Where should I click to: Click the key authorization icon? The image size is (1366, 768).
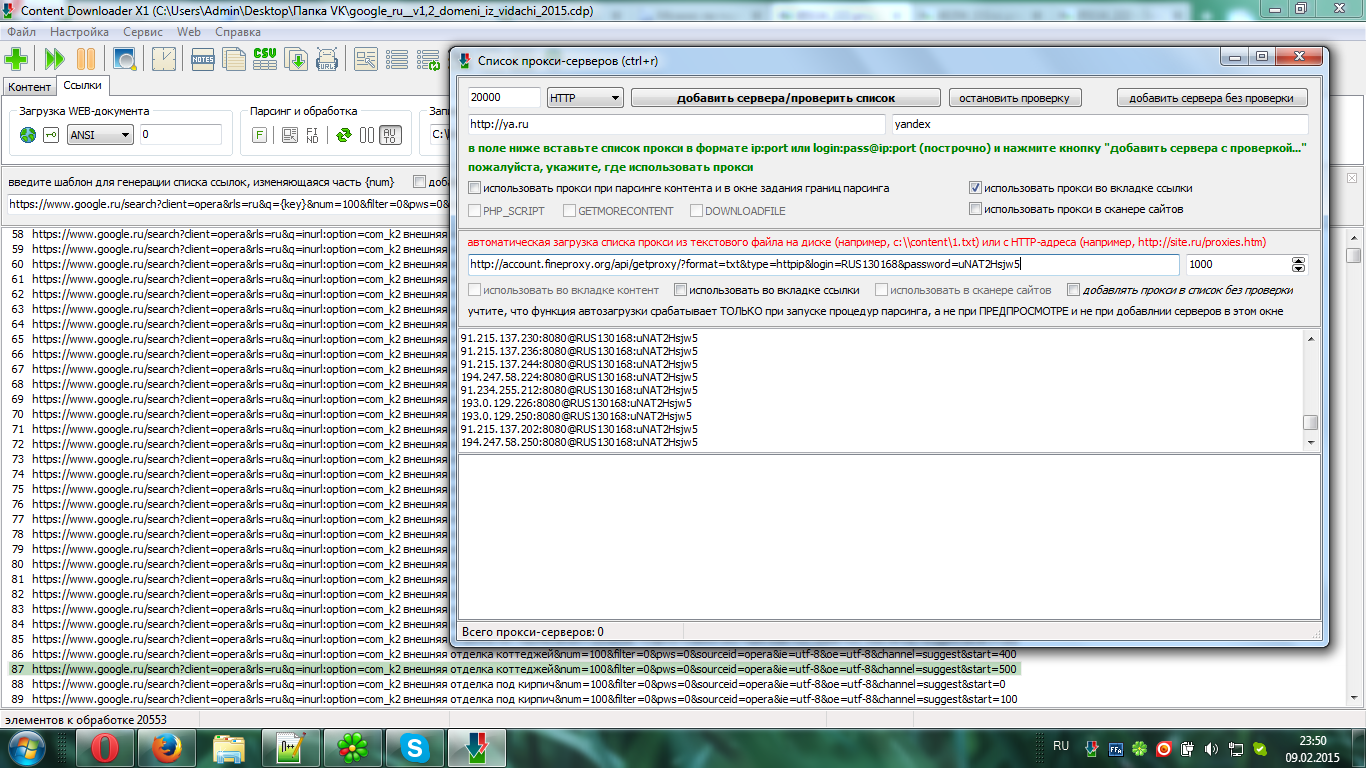tap(50, 135)
